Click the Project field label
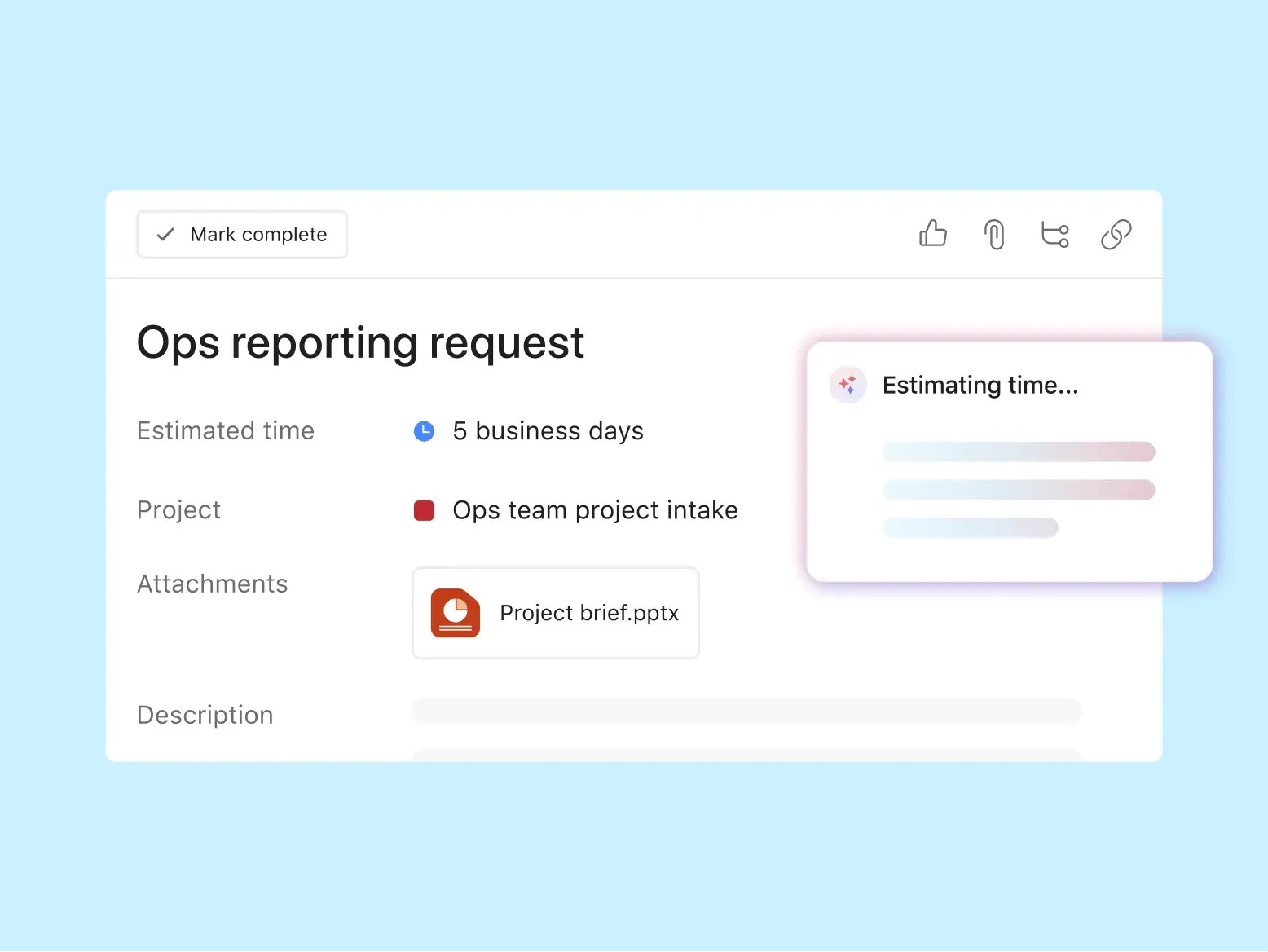1268x952 pixels. (x=178, y=510)
